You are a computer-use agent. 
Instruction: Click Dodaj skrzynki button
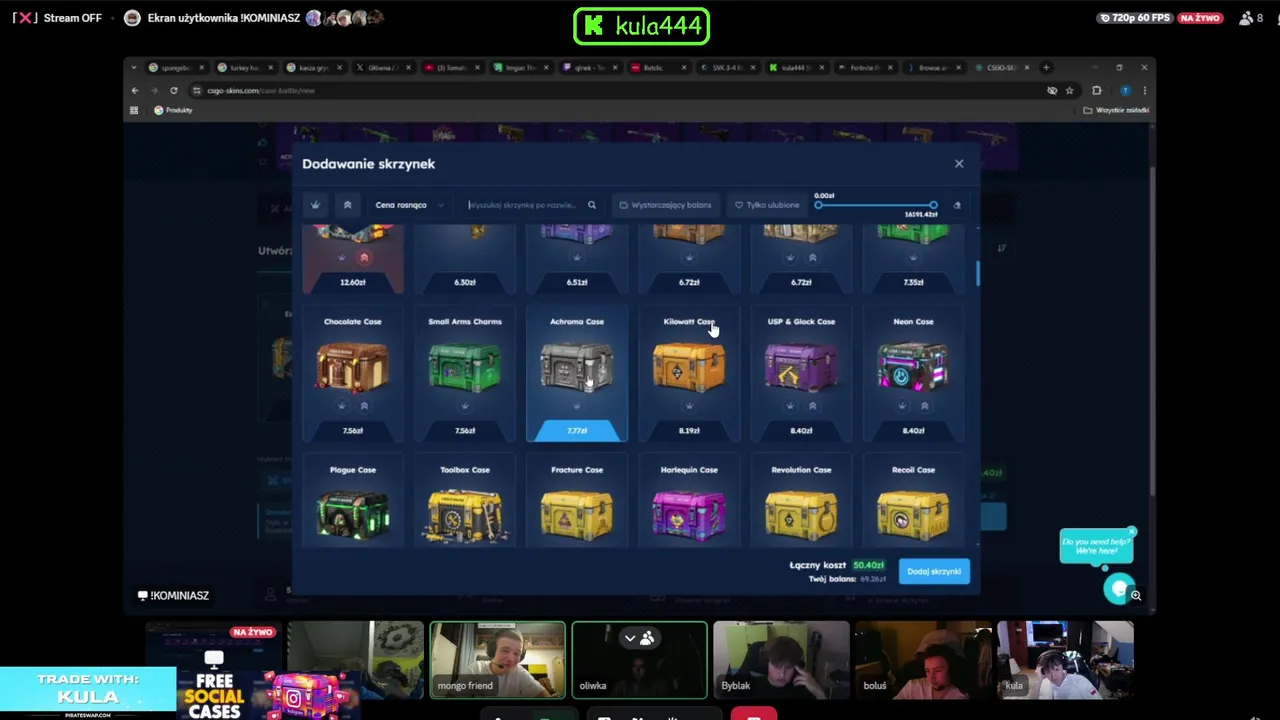click(934, 571)
